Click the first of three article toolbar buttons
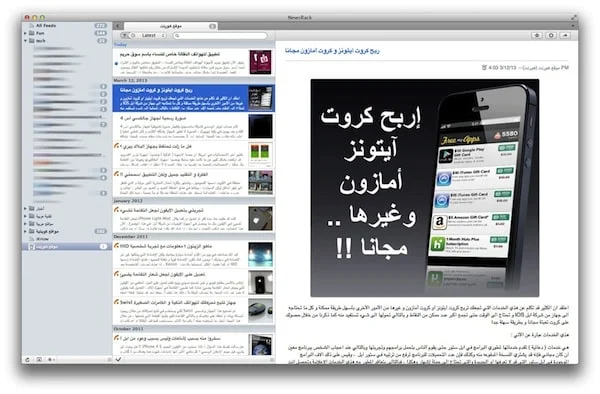Screen dimensions: 600x394 tap(537, 35)
